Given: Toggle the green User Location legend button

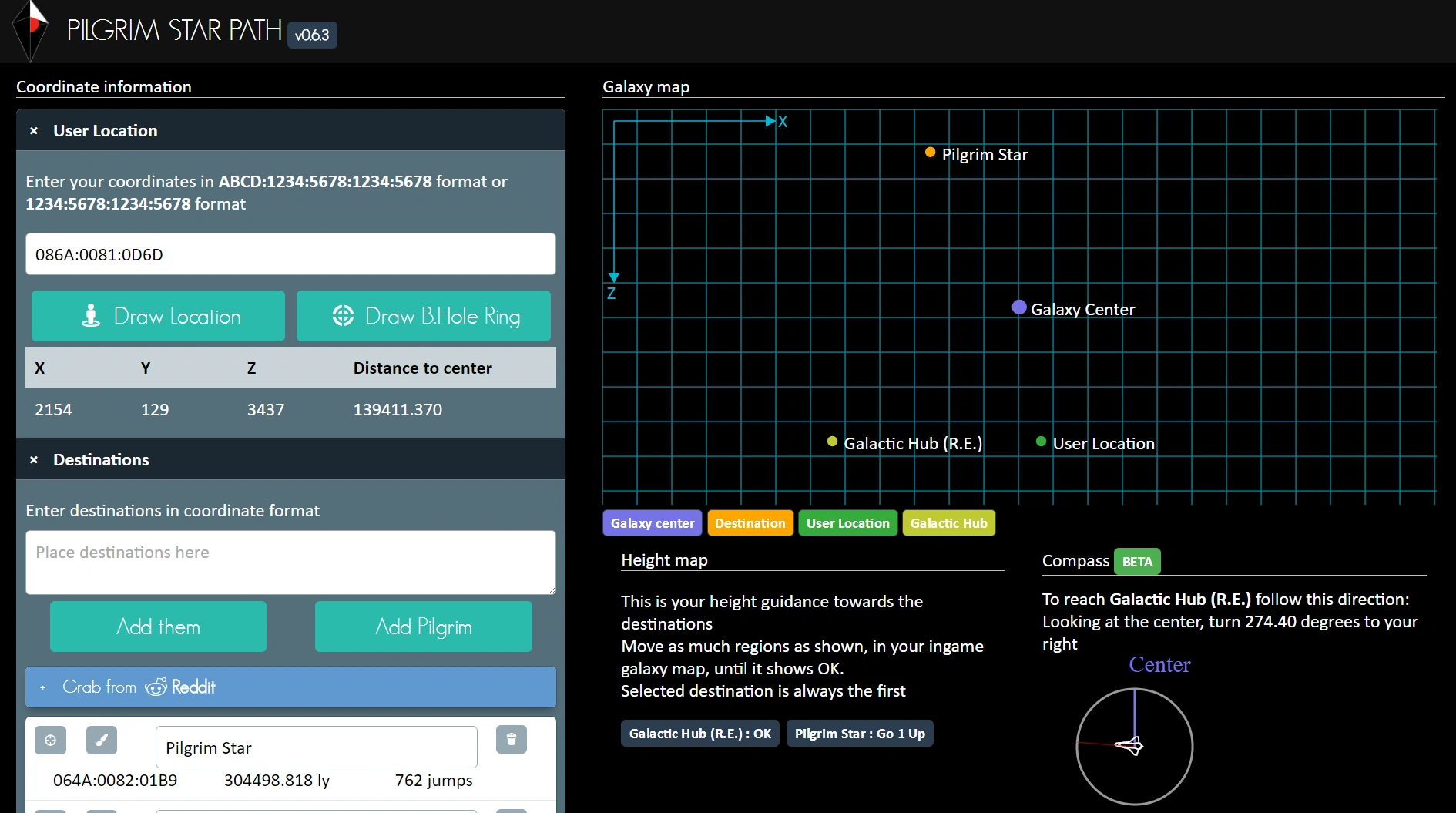Looking at the screenshot, I should pyautogui.click(x=848, y=523).
